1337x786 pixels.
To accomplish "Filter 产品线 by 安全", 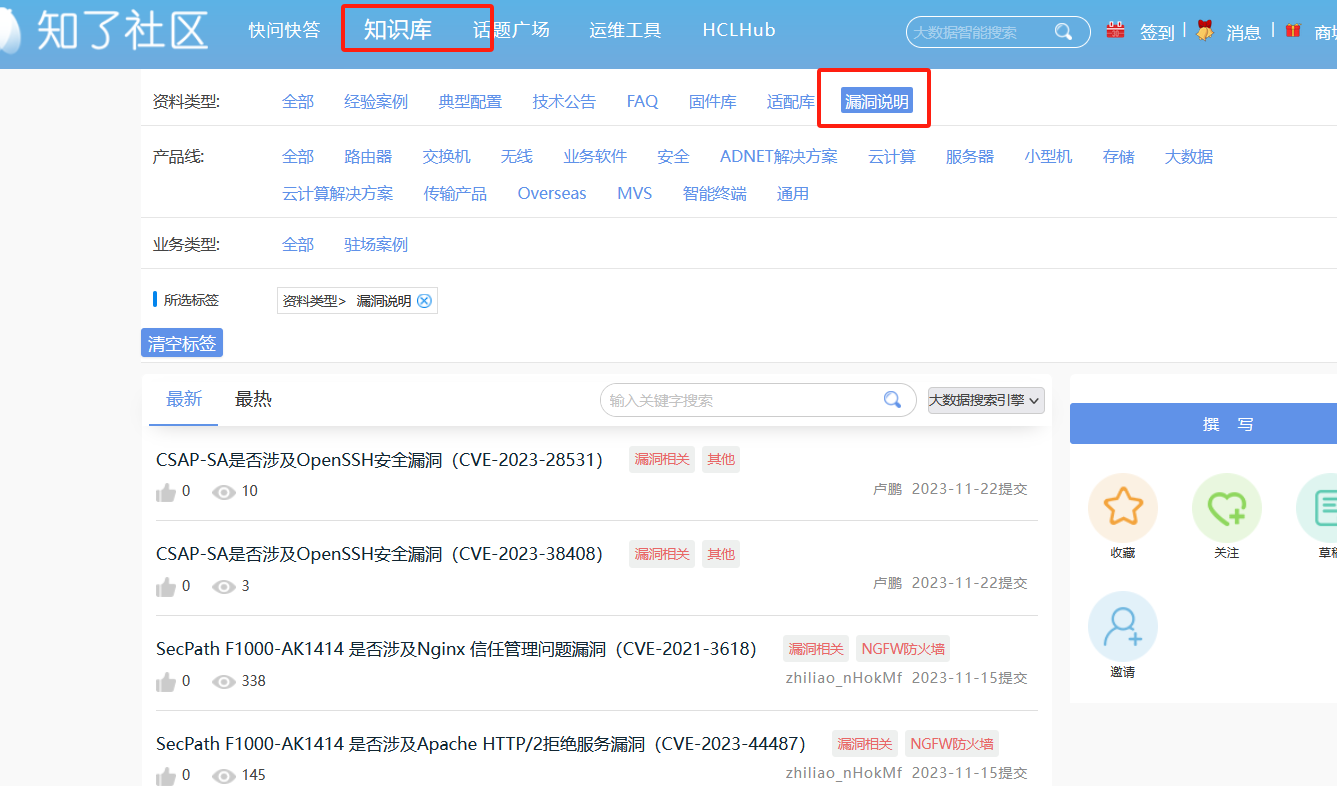I will (673, 156).
